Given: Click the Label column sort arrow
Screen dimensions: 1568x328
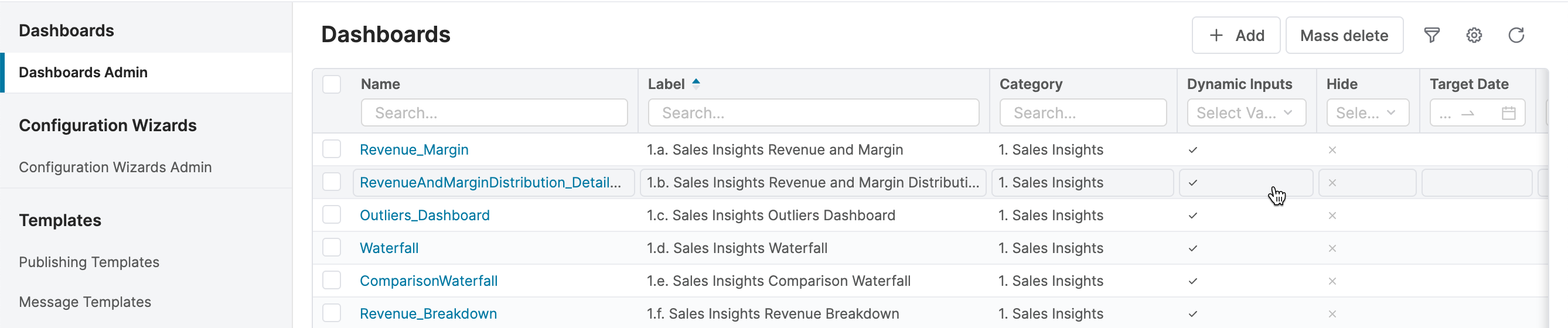Looking at the screenshot, I should 696,84.
